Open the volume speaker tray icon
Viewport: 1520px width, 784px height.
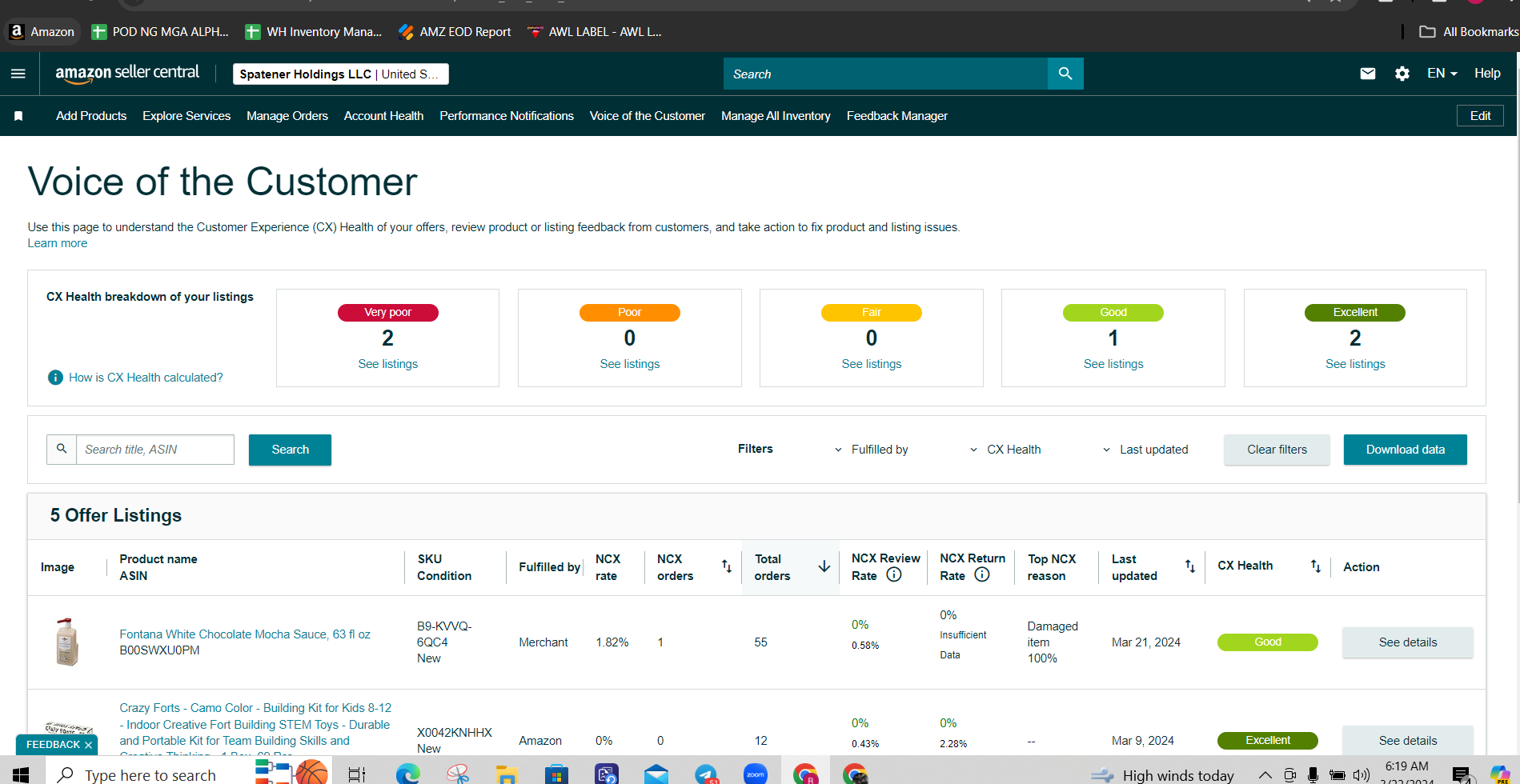[x=1362, y=774]
